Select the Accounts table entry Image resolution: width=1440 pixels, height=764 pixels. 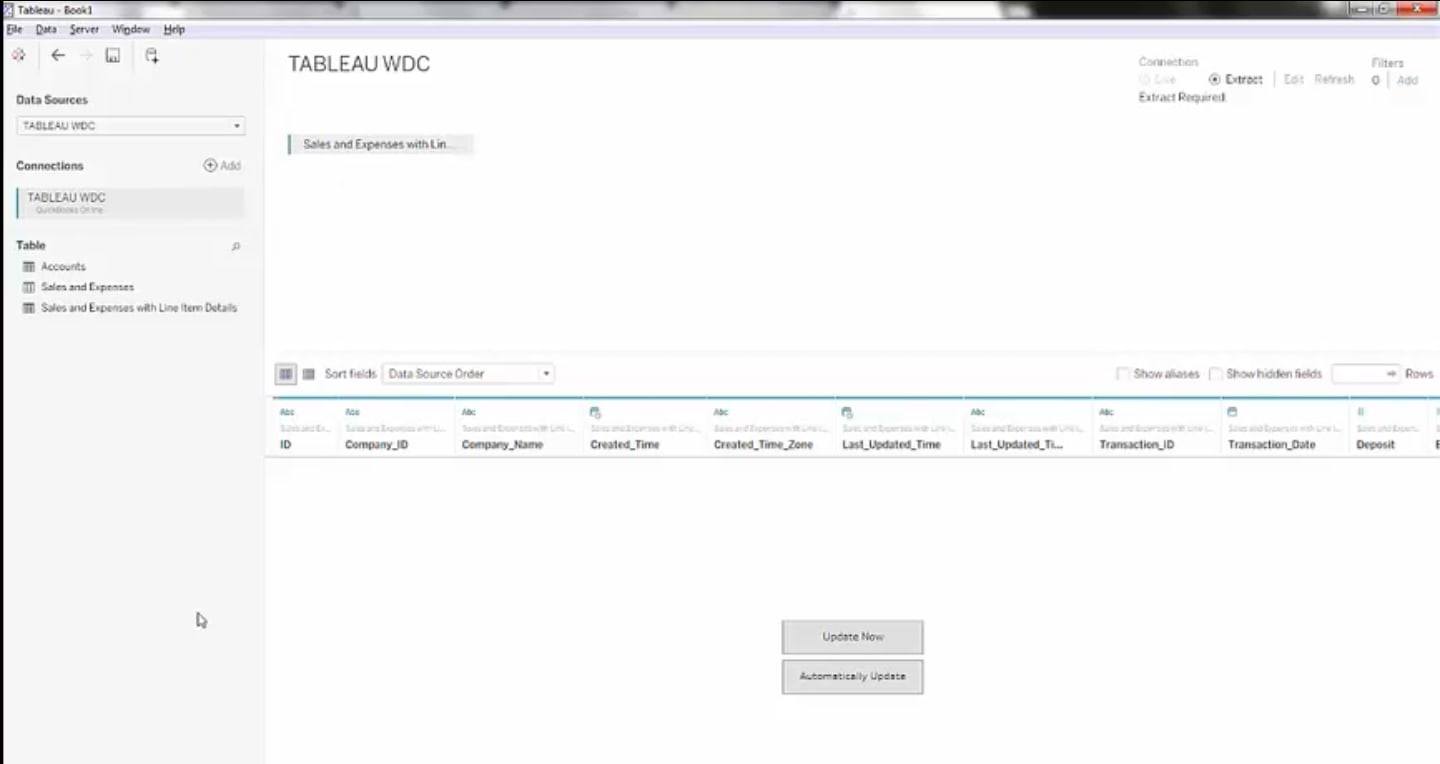63,267
